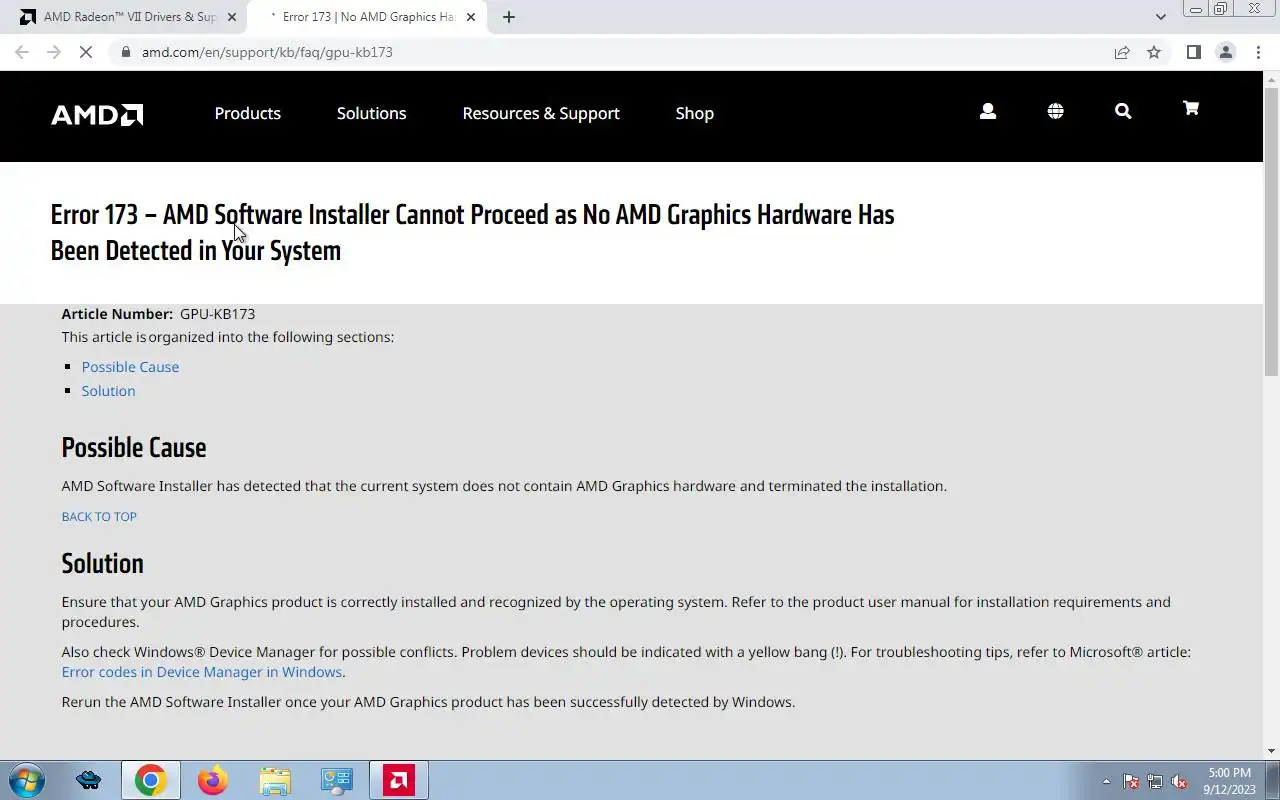Open Chrome three-dot menu
The image size is (1280, 800).
click(x=1258, y=52)
